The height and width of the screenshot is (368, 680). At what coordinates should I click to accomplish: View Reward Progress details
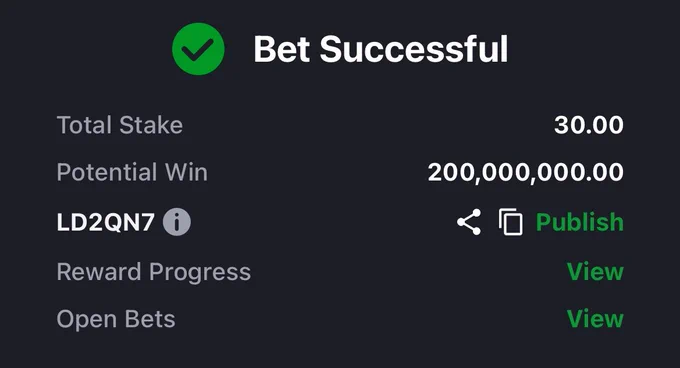click(595, 272)
